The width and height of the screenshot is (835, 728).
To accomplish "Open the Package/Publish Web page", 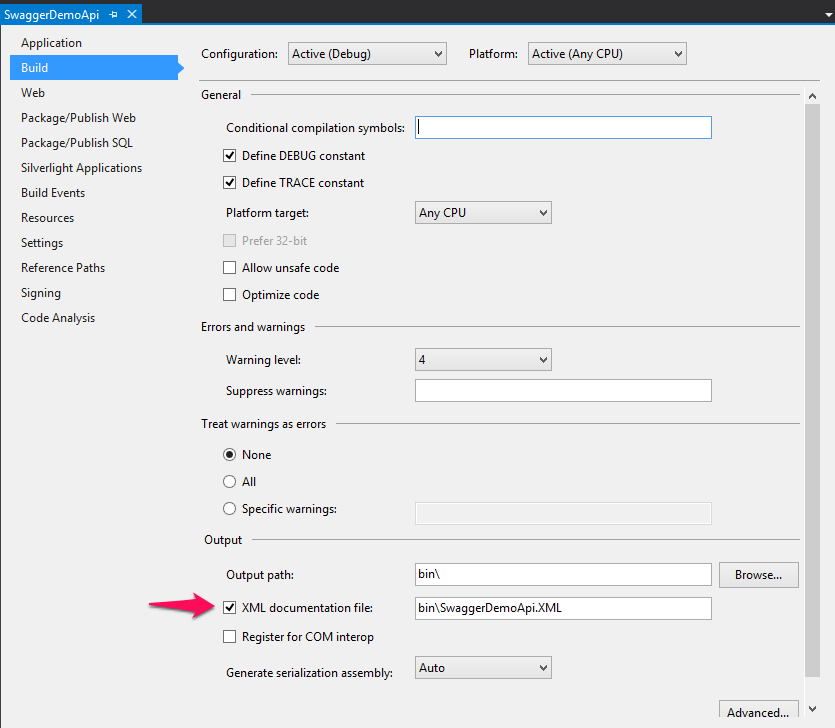I will (78, 118).
